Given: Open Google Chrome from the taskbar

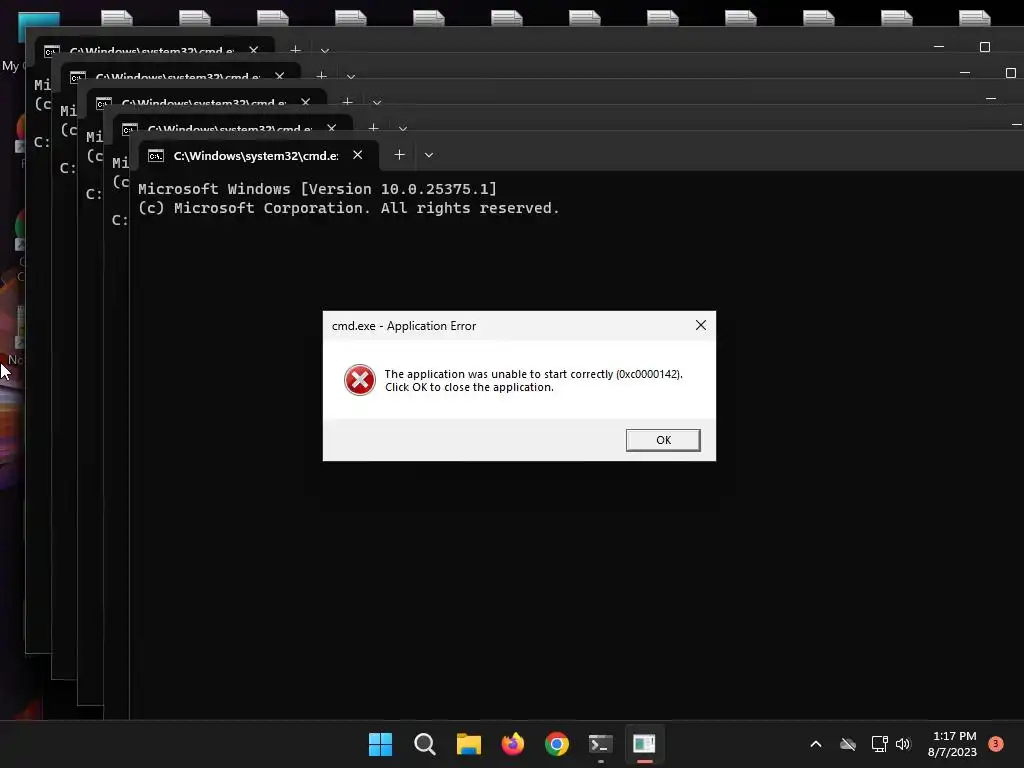Looking at the screenshot, I should 556,744.
